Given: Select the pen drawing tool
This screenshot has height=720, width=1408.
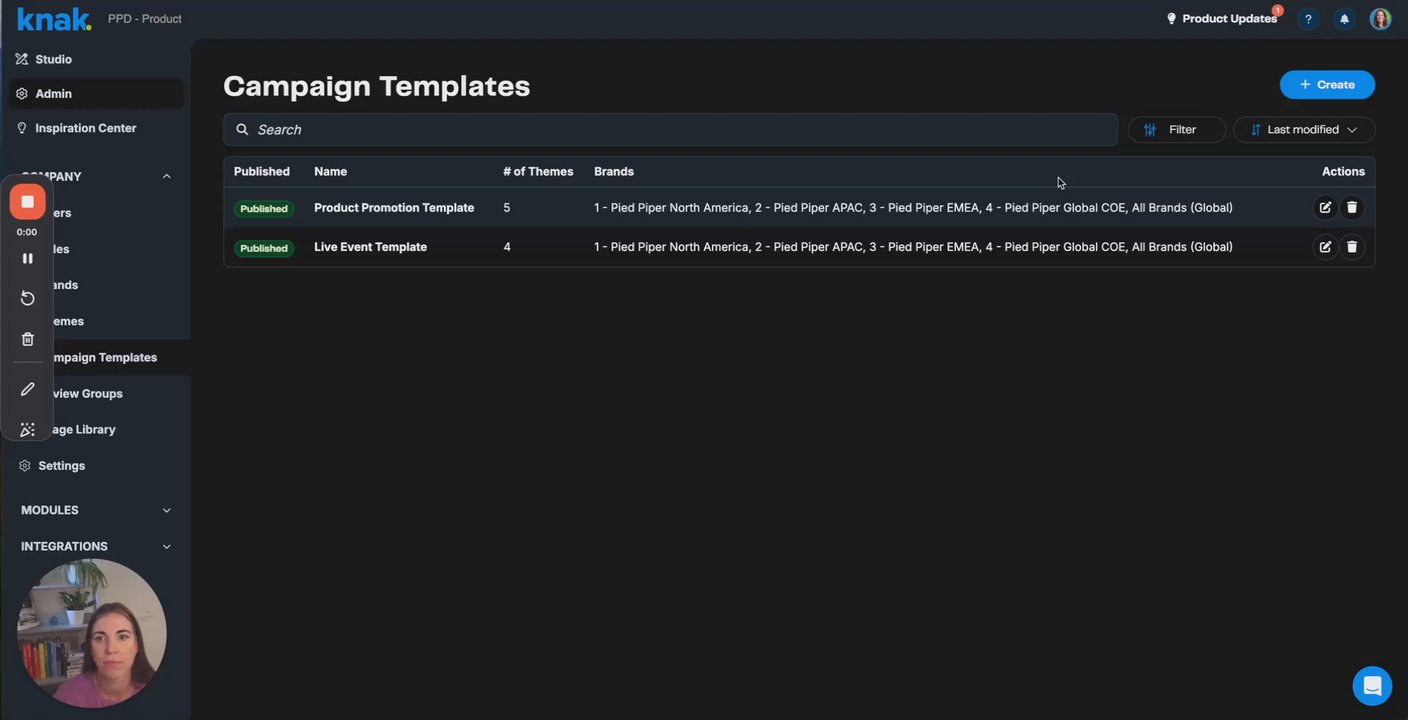Looking at the screenshot, I should point(28,389).
